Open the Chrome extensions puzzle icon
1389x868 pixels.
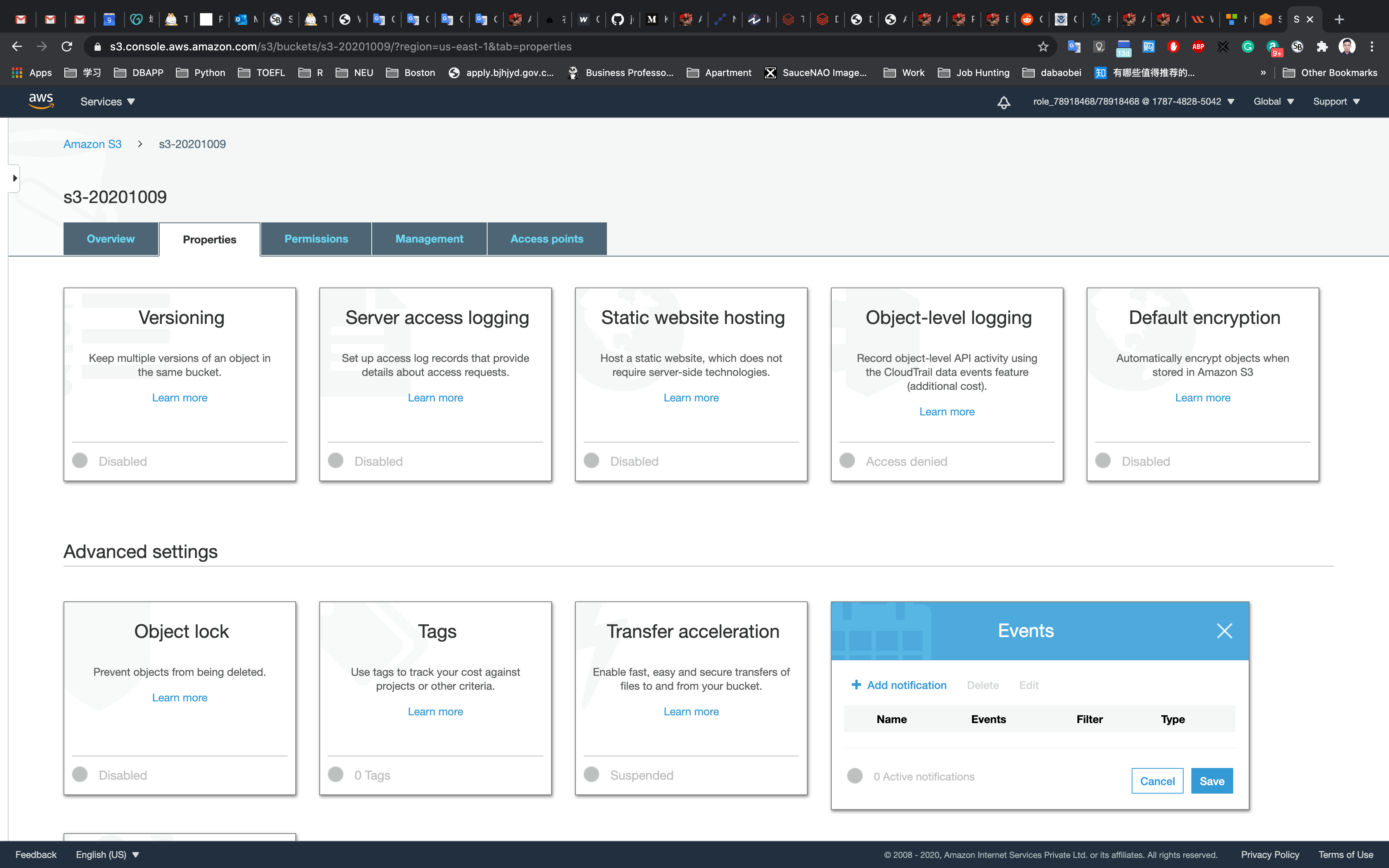coord(1322,46)
